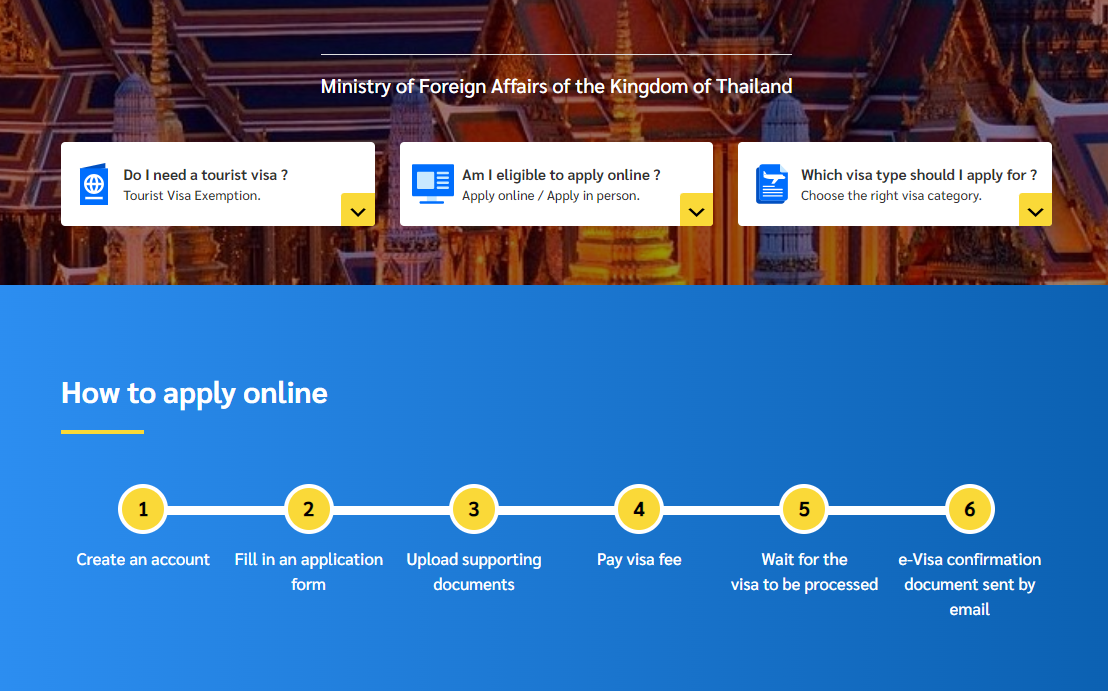Click 'Choose the right visa category.' subtitle

[x=891, y=196]
